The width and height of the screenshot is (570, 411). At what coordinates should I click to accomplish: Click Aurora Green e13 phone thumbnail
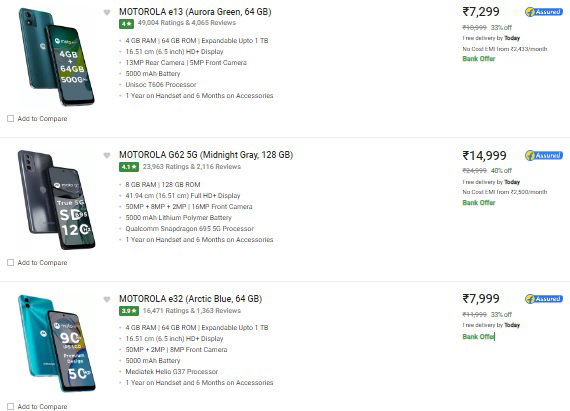56,57
